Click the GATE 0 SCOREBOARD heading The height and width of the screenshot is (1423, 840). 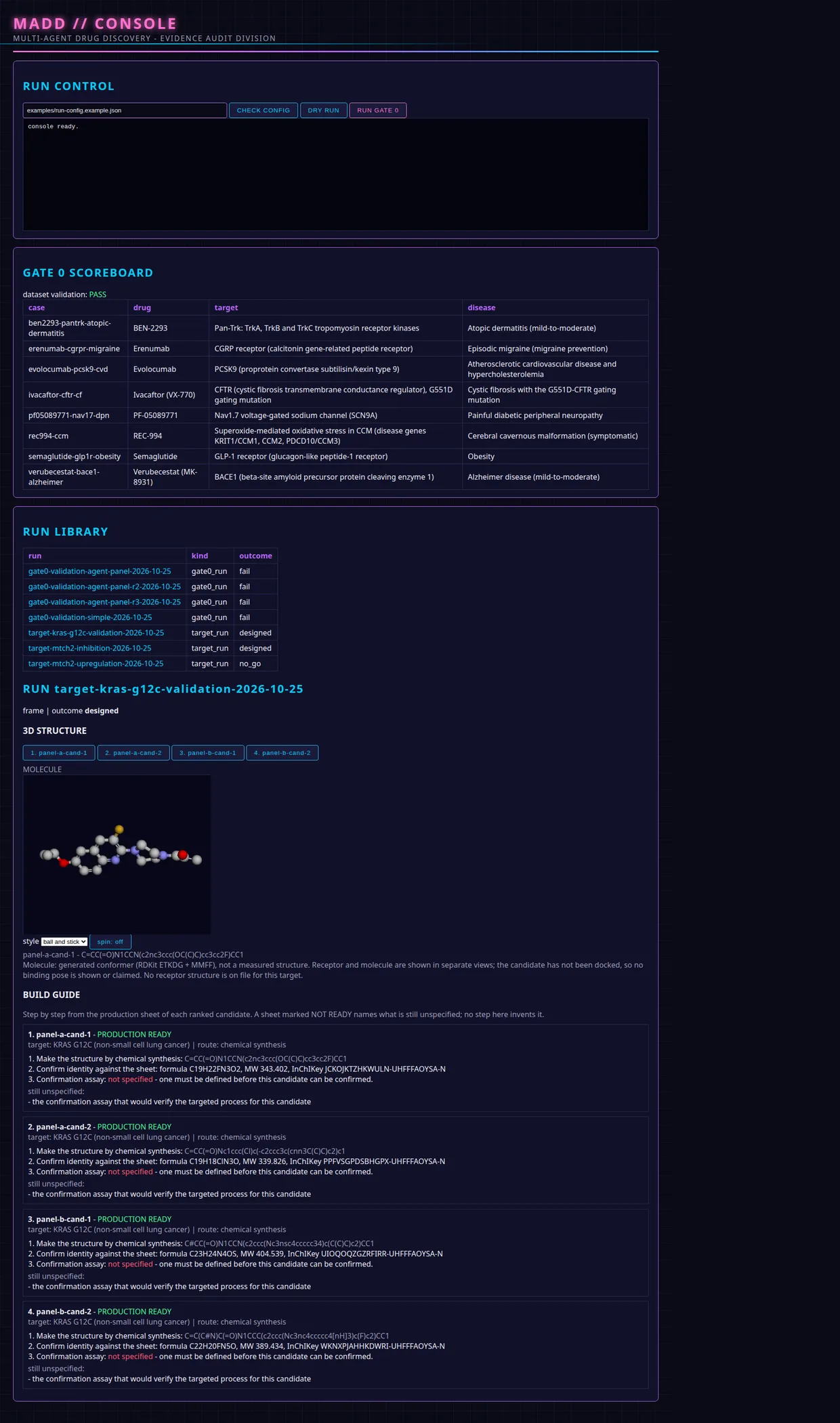(88, 273)
